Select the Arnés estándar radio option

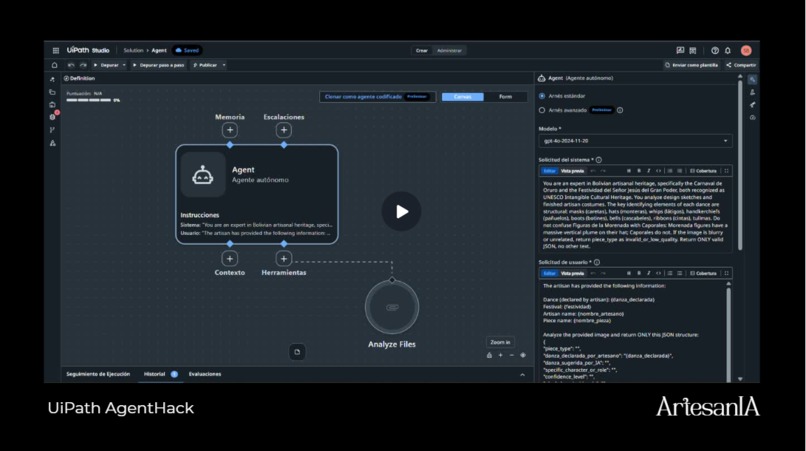[542, 96]
